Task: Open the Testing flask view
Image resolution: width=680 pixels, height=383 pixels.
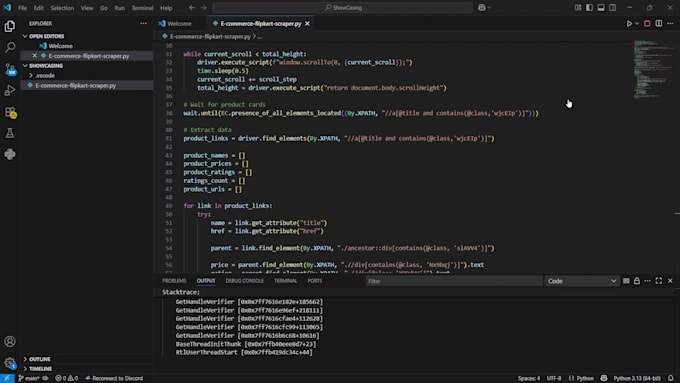Action: [x=10, y=133]
